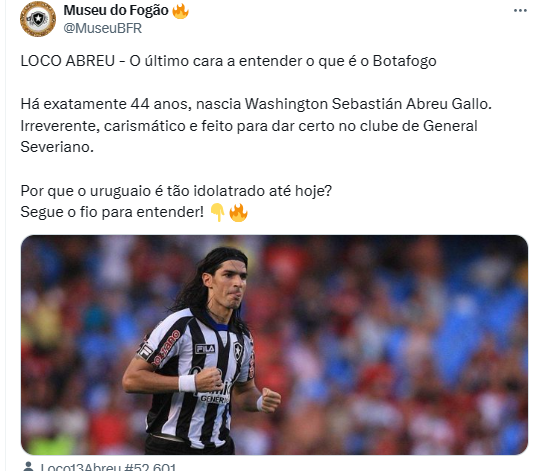Open the @MuseuBFR handle link
The width and height of the screenshot is (539, 471).
tap(103, 28)
